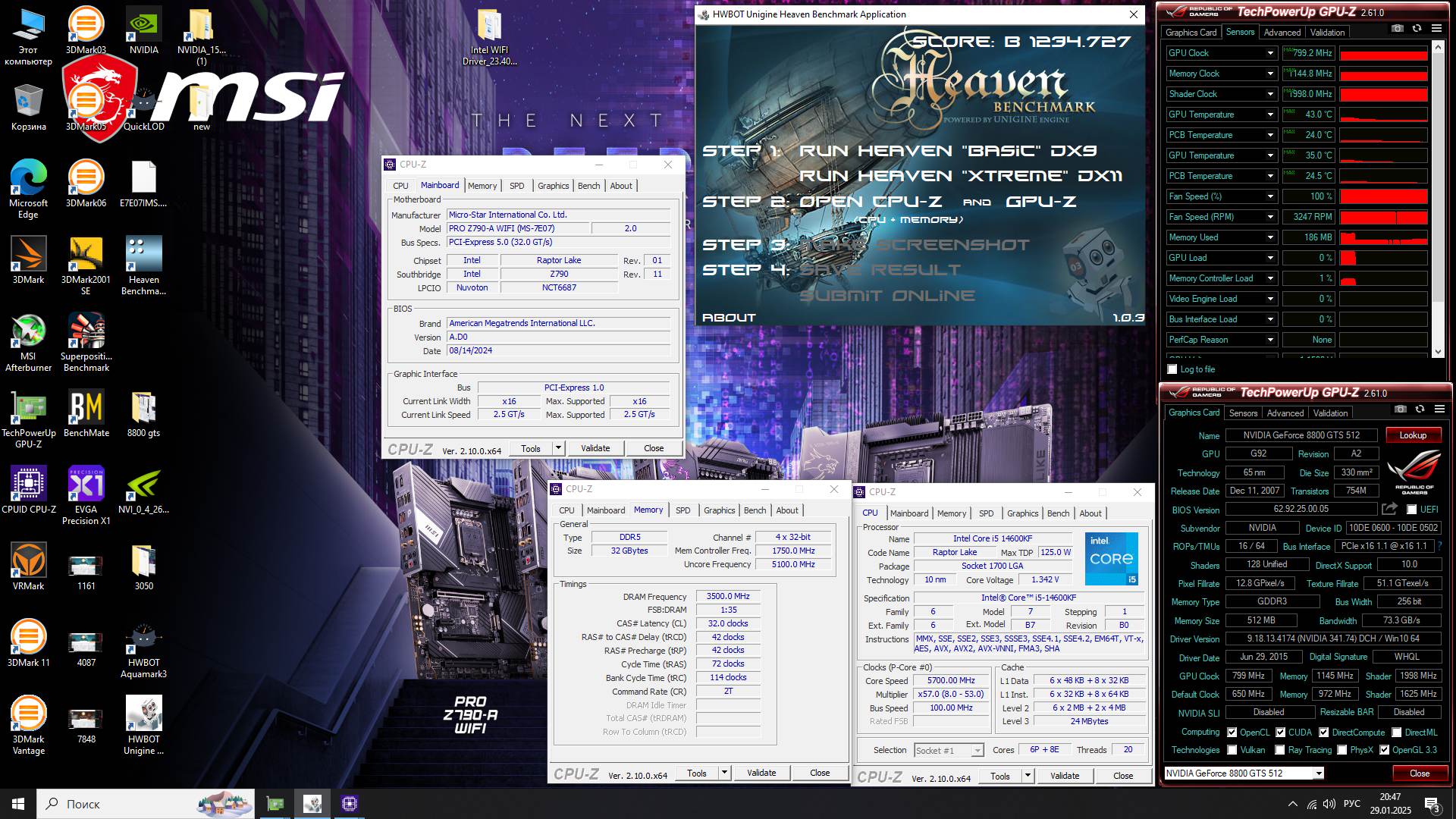The height and width of the screenshot is (819, 1456).
Task: Launch CPUID CPU-Z desktop shortcut
Action: [x=29, y=491]
